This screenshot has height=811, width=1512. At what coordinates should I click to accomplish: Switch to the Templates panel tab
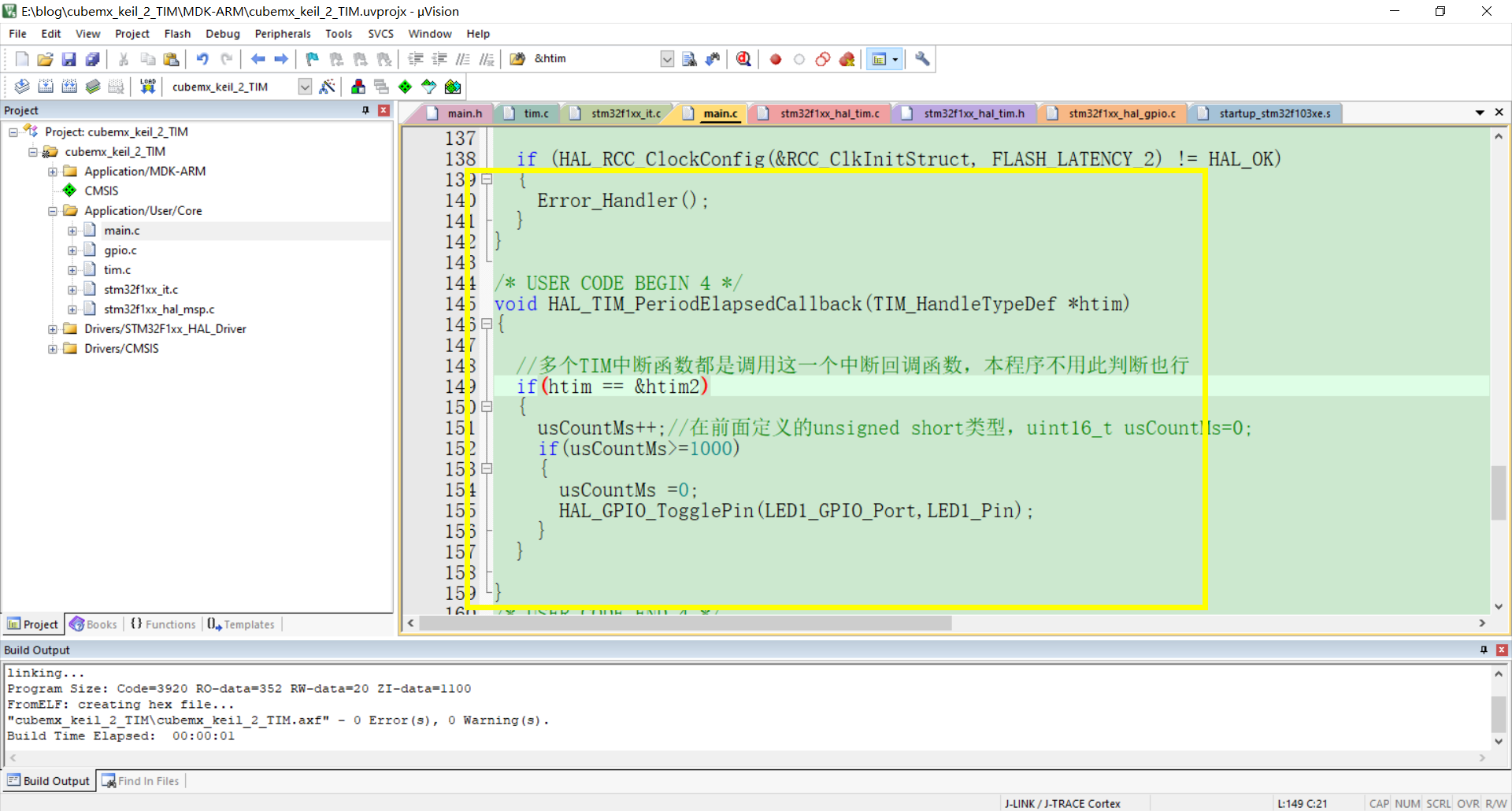tap(241, 624)
